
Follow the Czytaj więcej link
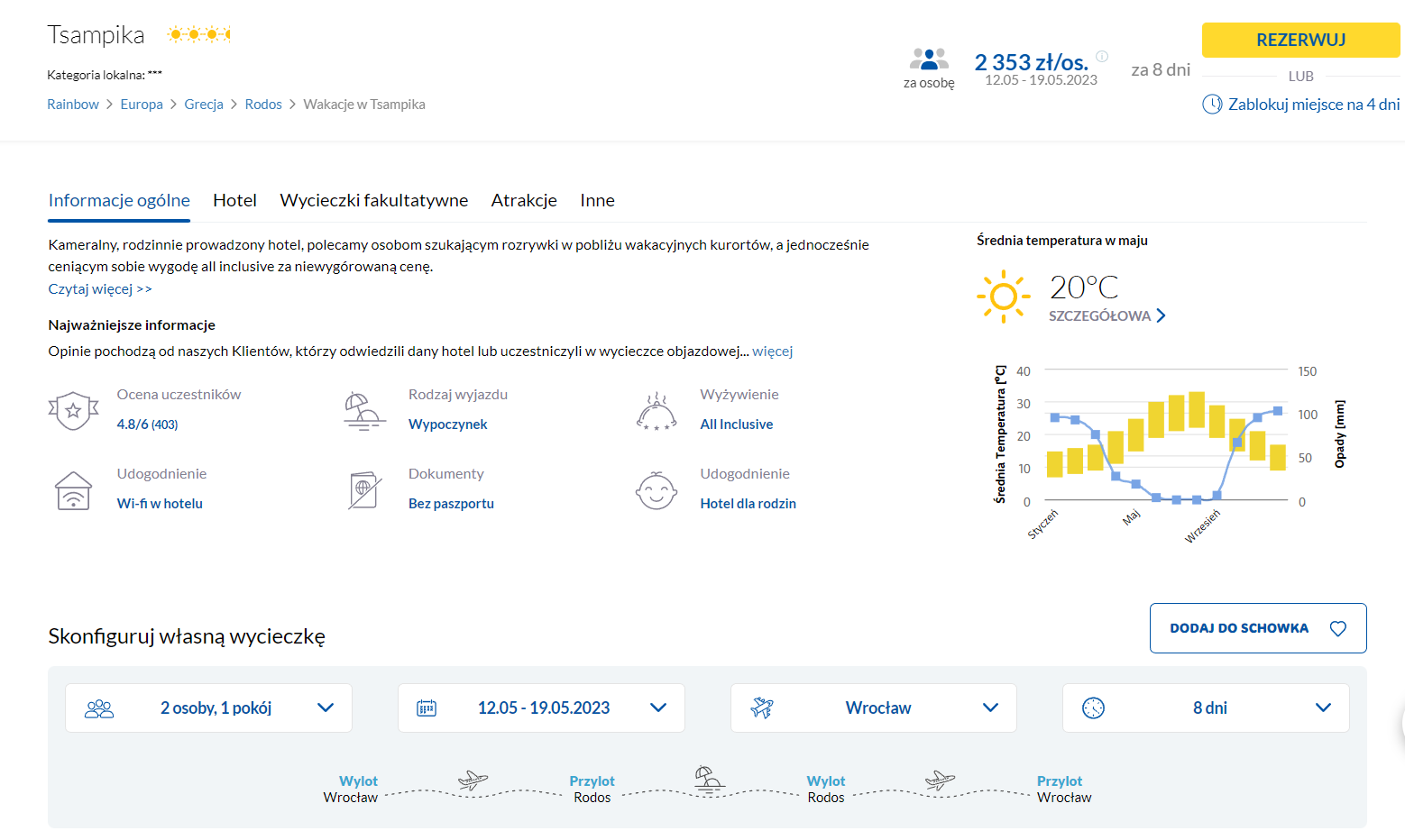99,289
